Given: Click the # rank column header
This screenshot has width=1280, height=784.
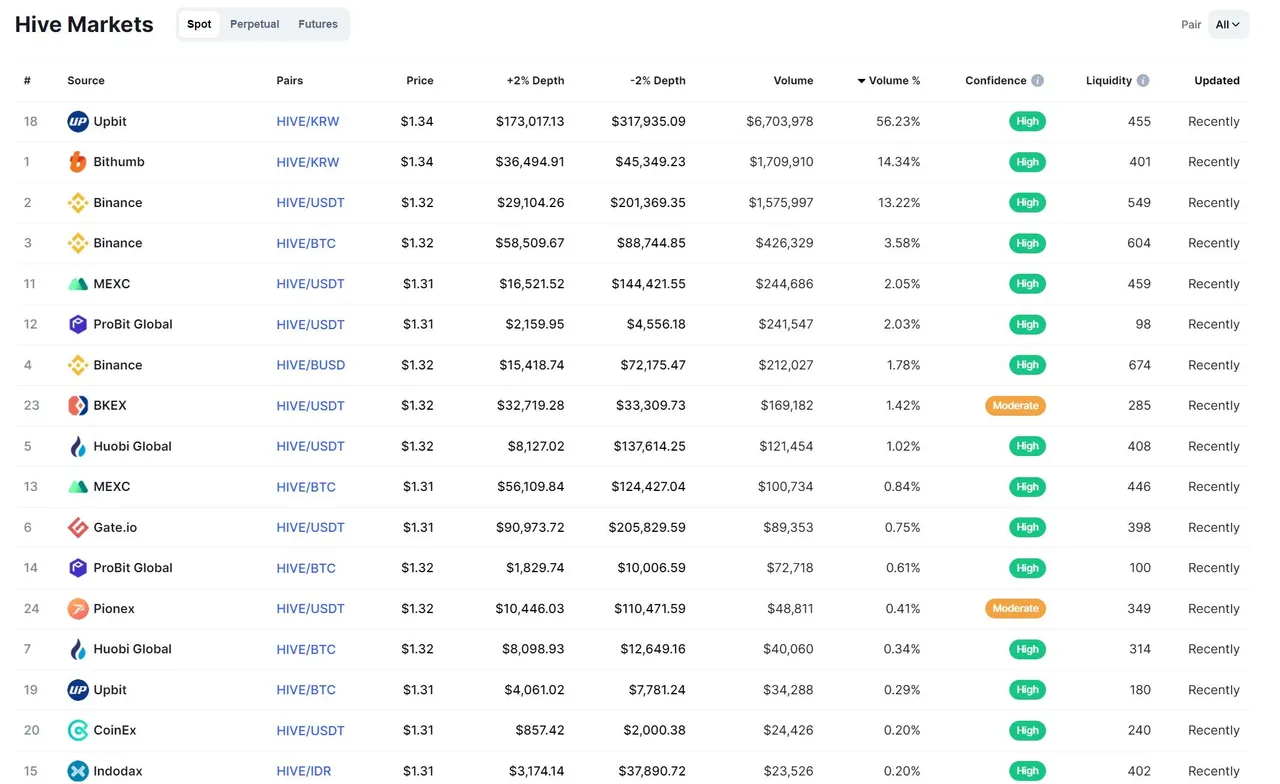Looking at the screenshot, I should (27, 80).
